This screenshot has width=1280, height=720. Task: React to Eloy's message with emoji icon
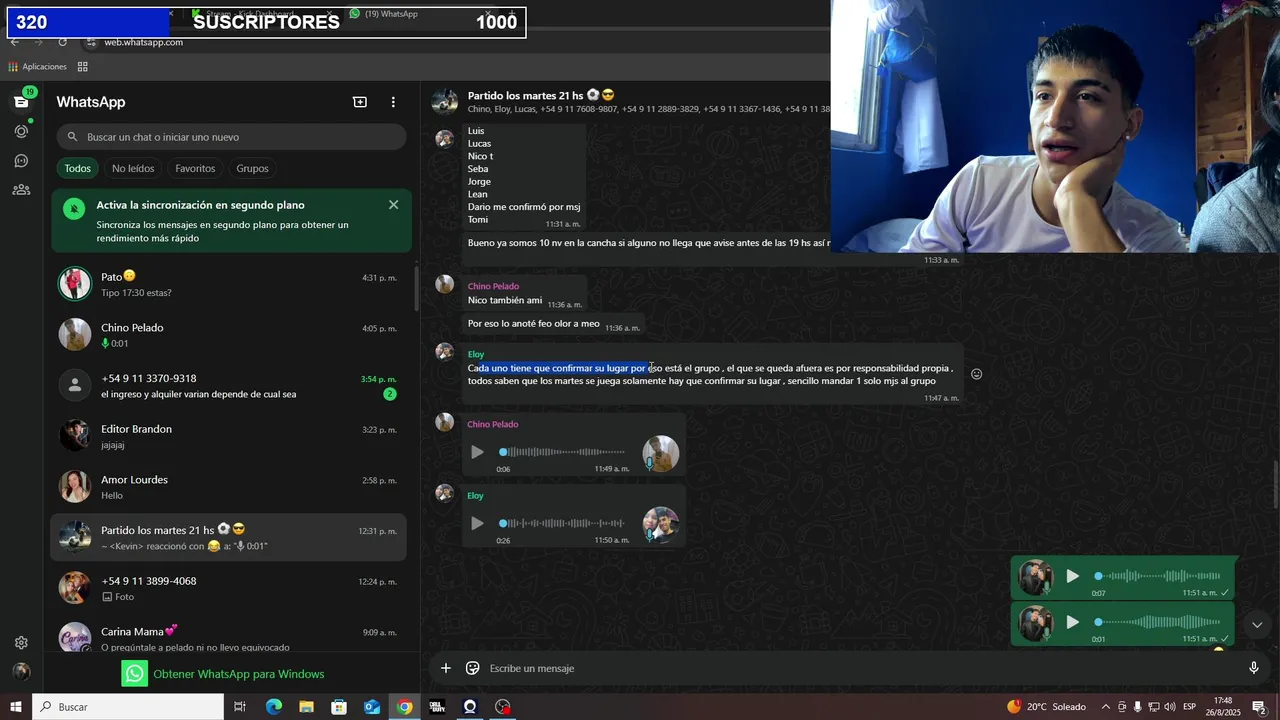click(x=977, y=374)
